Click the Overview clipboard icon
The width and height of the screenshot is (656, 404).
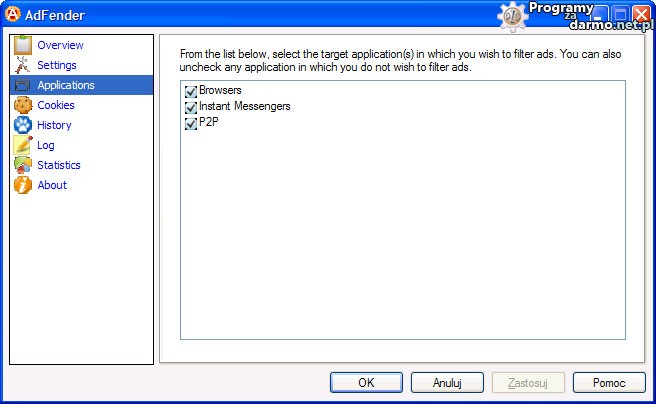(x=22, y=45)
